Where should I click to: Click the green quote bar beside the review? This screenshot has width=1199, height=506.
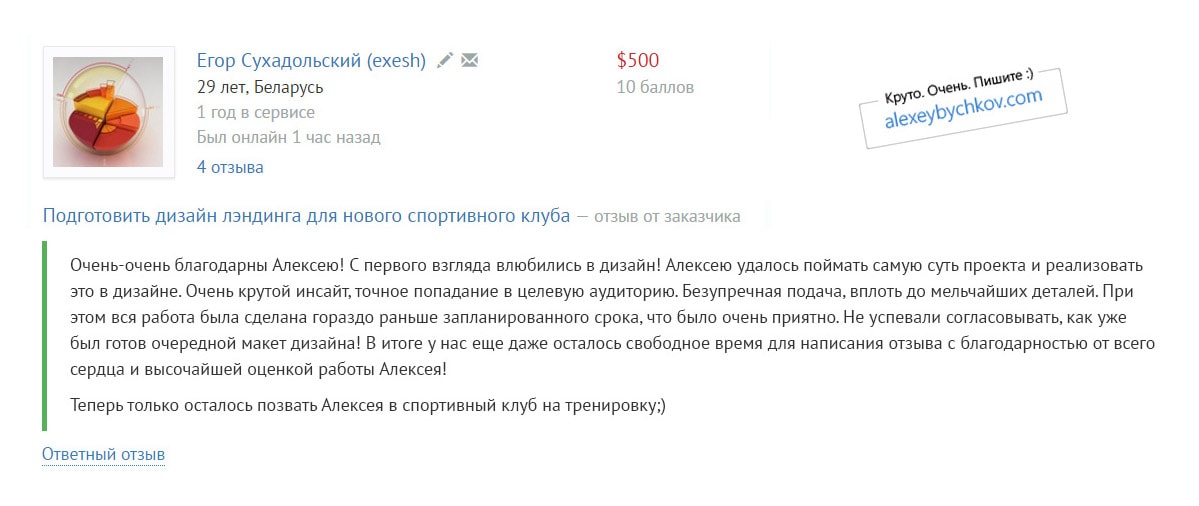pyautogui.click(x=45, y=335)
